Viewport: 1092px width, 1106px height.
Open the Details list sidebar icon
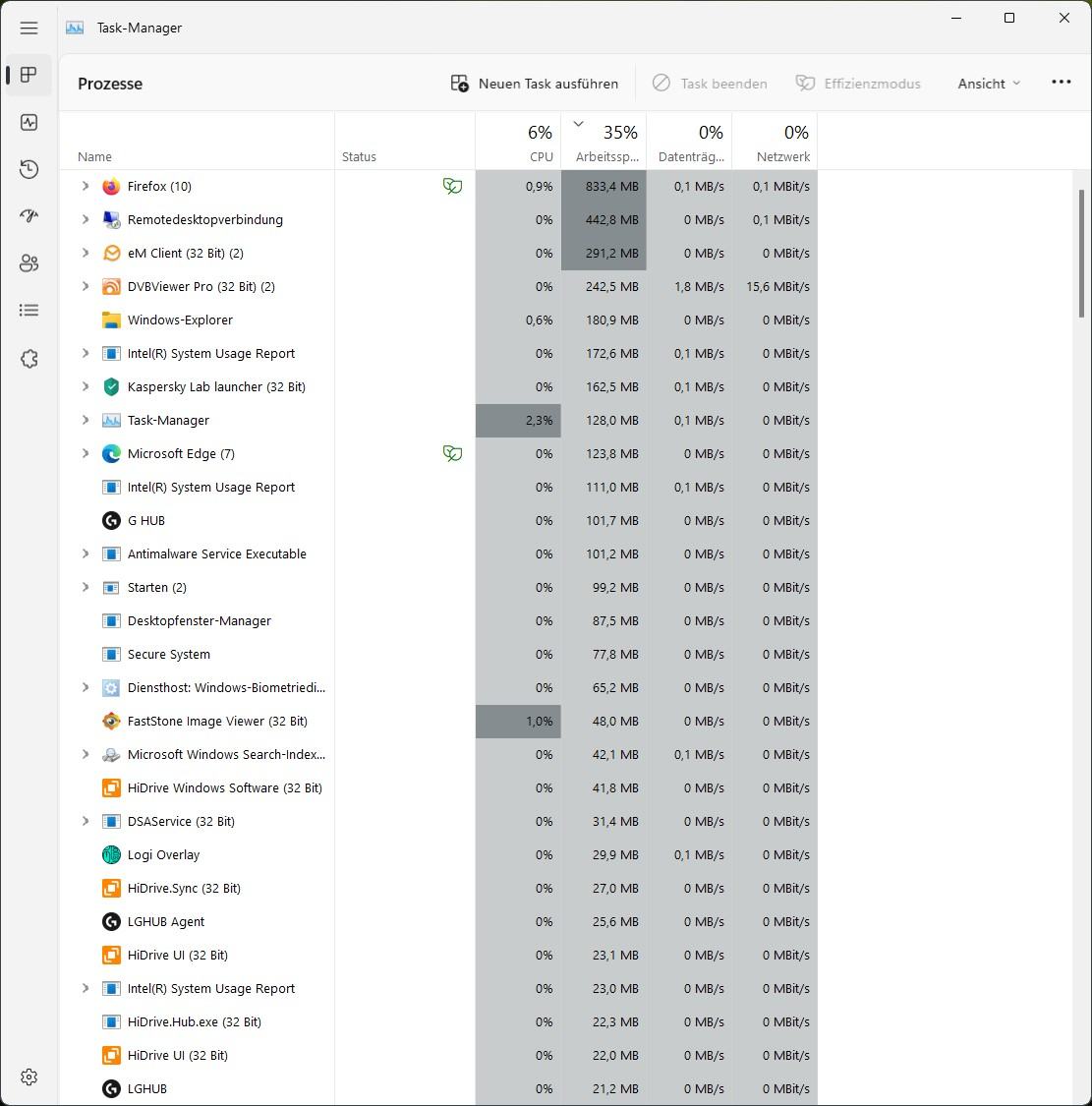tap(29, 311)
